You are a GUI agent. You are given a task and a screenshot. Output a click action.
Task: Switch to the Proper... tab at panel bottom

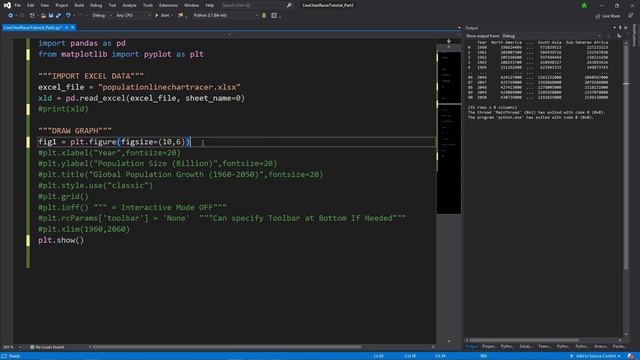489,346
